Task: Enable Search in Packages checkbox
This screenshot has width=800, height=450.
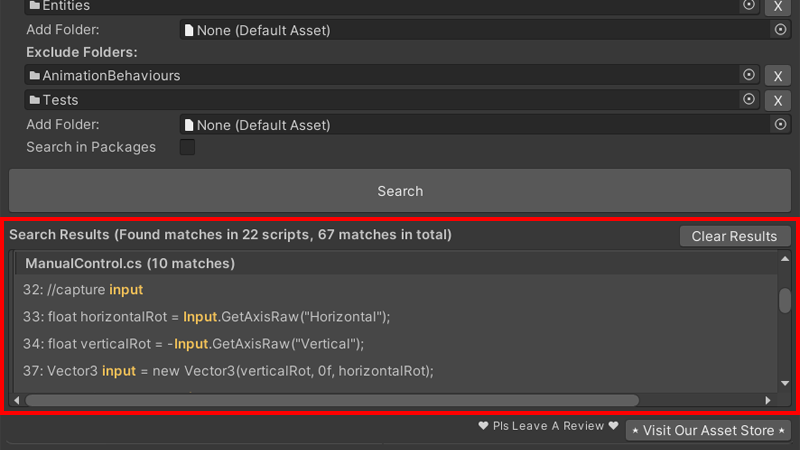Action: click(x=187, y=147)
